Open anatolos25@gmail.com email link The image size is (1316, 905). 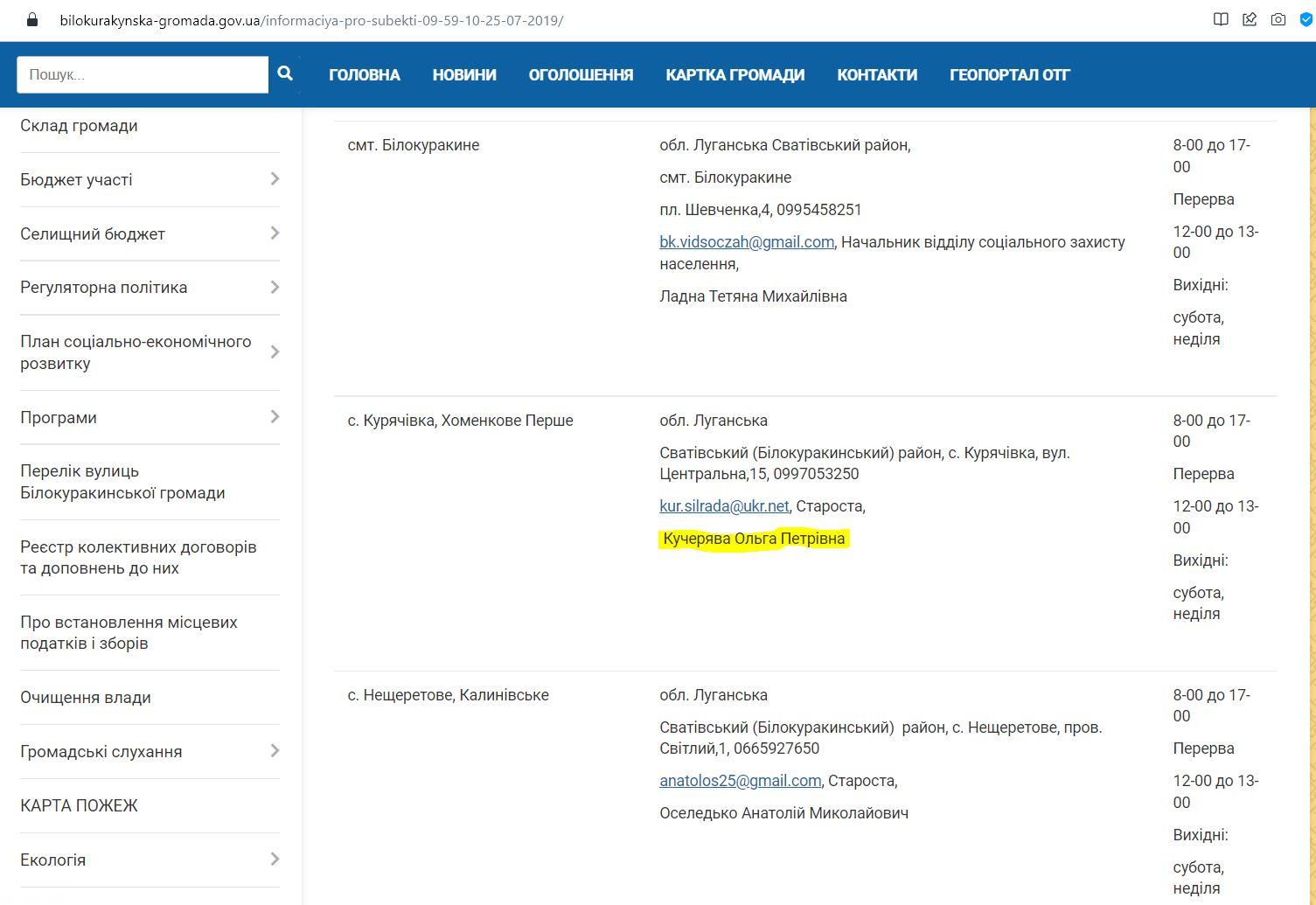(740, 781)
